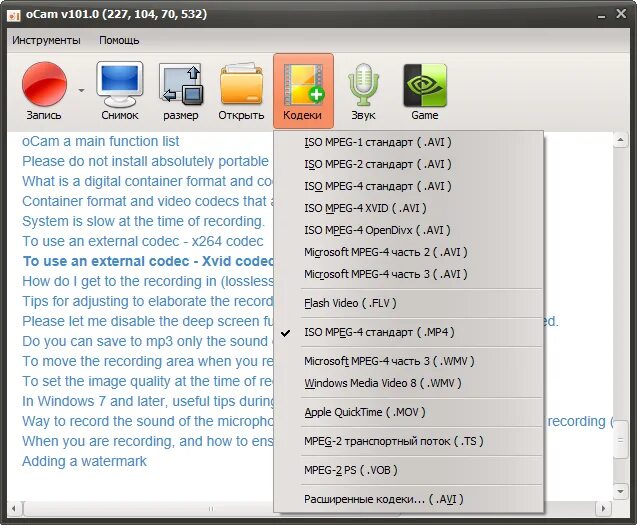Toggle the Кодеки codecs toolbar button

click(x=303, y=91)
